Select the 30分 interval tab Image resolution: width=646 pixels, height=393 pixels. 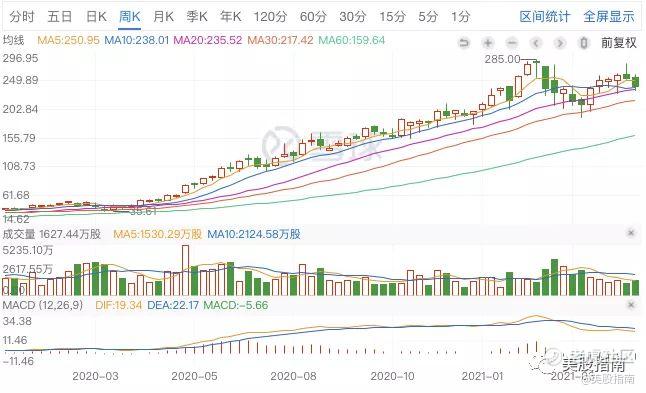[353, 17]
